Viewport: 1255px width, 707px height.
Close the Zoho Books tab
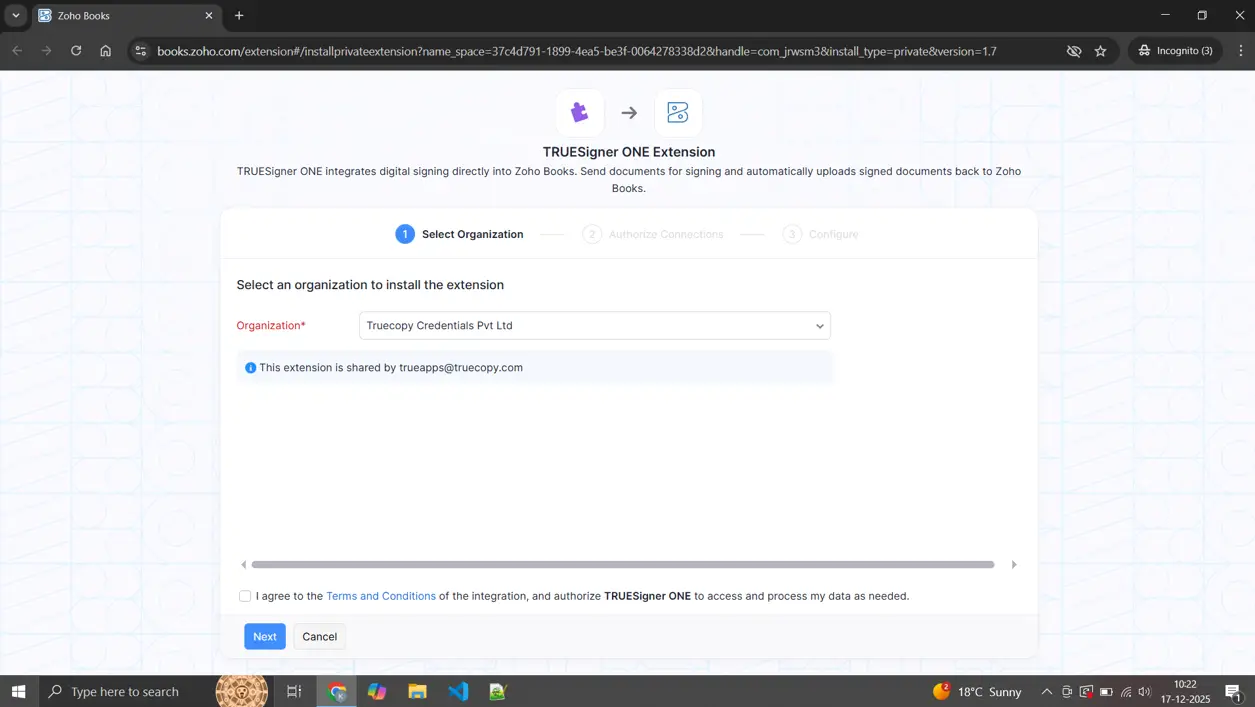209,16
